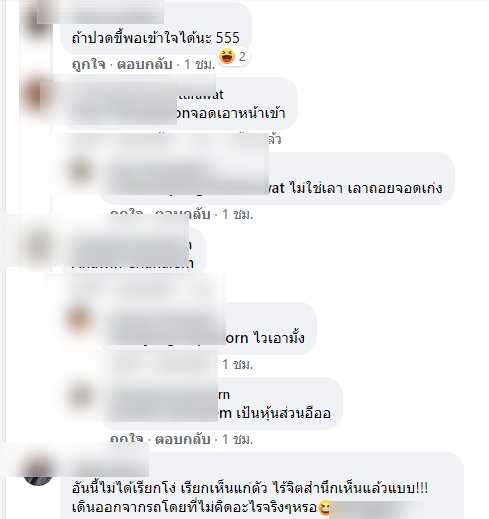Click ตอบกลับ under the "ถ้าปวดขี้พอเข้าใจได้นะ 555" comment
This screenshot has width=489, height=519.
tap(145, 64)
